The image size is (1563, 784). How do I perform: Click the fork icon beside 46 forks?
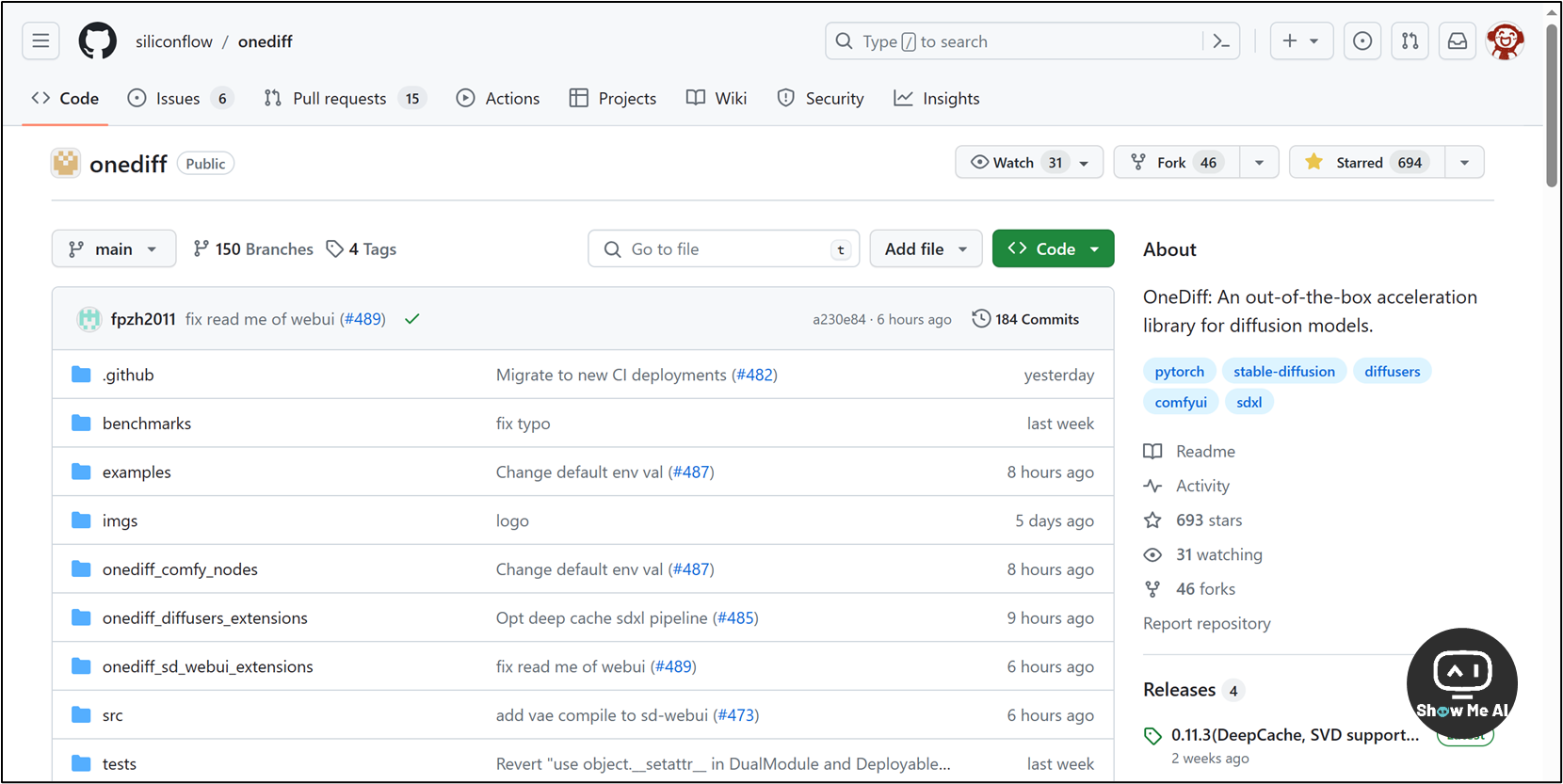click(1152, 589)
